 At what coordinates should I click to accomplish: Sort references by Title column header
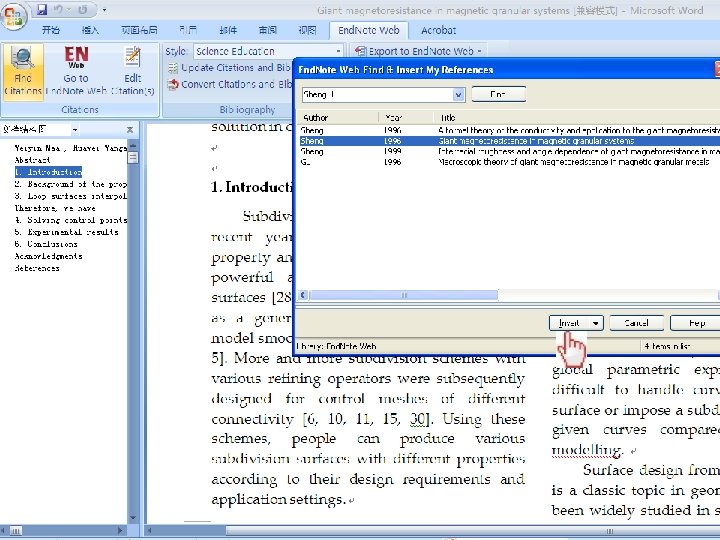(x=576, y=118)
